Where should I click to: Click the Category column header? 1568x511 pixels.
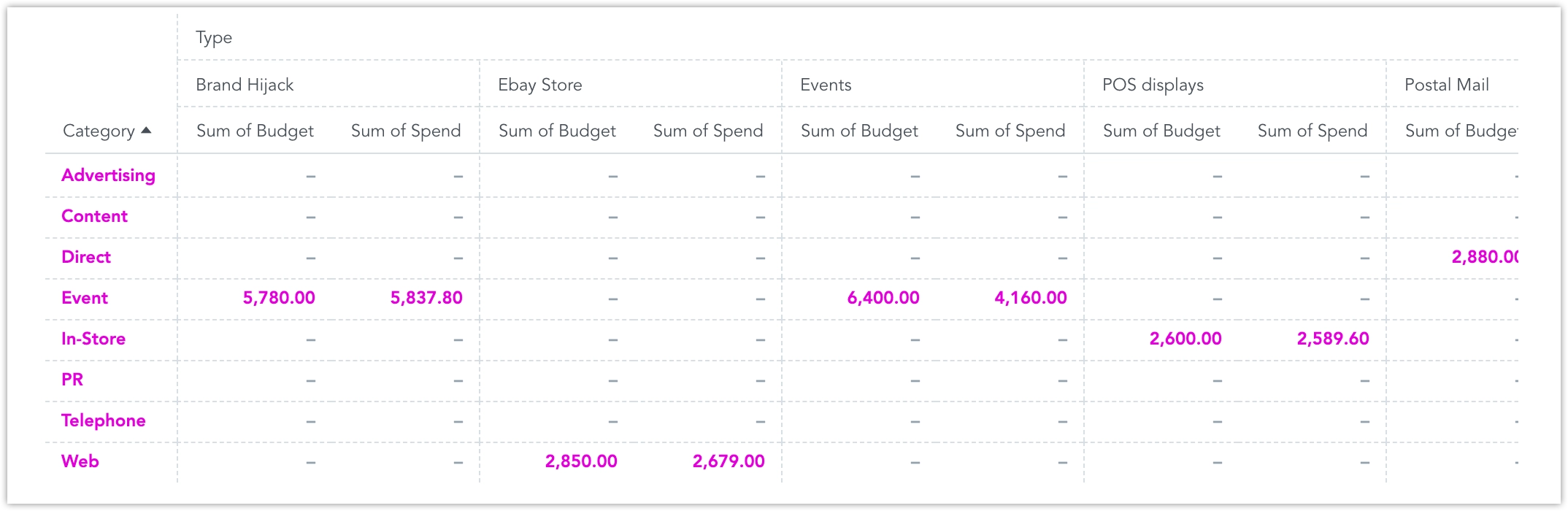click(99, 131)
